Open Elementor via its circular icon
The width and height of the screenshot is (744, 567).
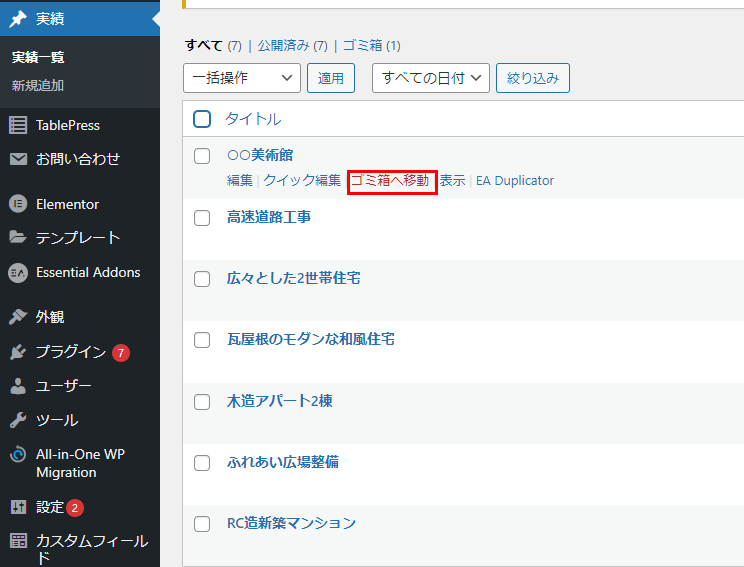(17, 204)
